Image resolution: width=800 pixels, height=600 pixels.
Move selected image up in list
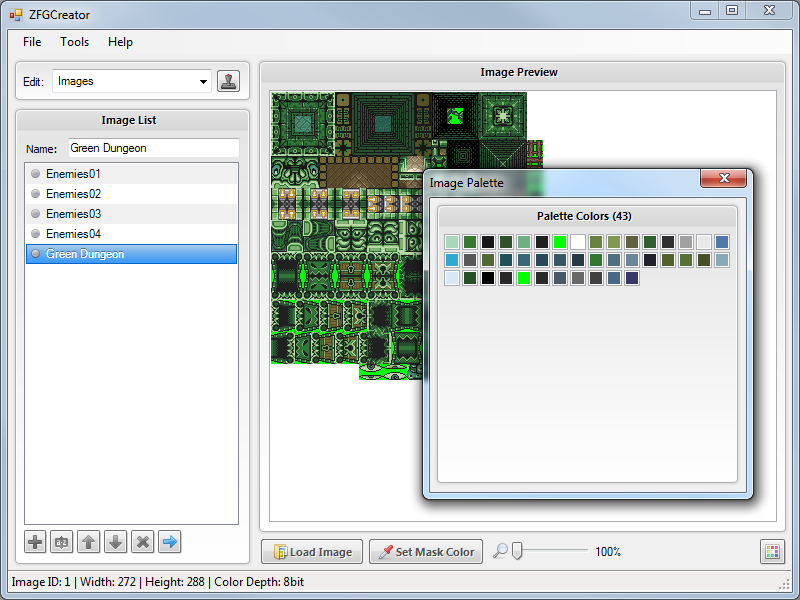point(89,542)
